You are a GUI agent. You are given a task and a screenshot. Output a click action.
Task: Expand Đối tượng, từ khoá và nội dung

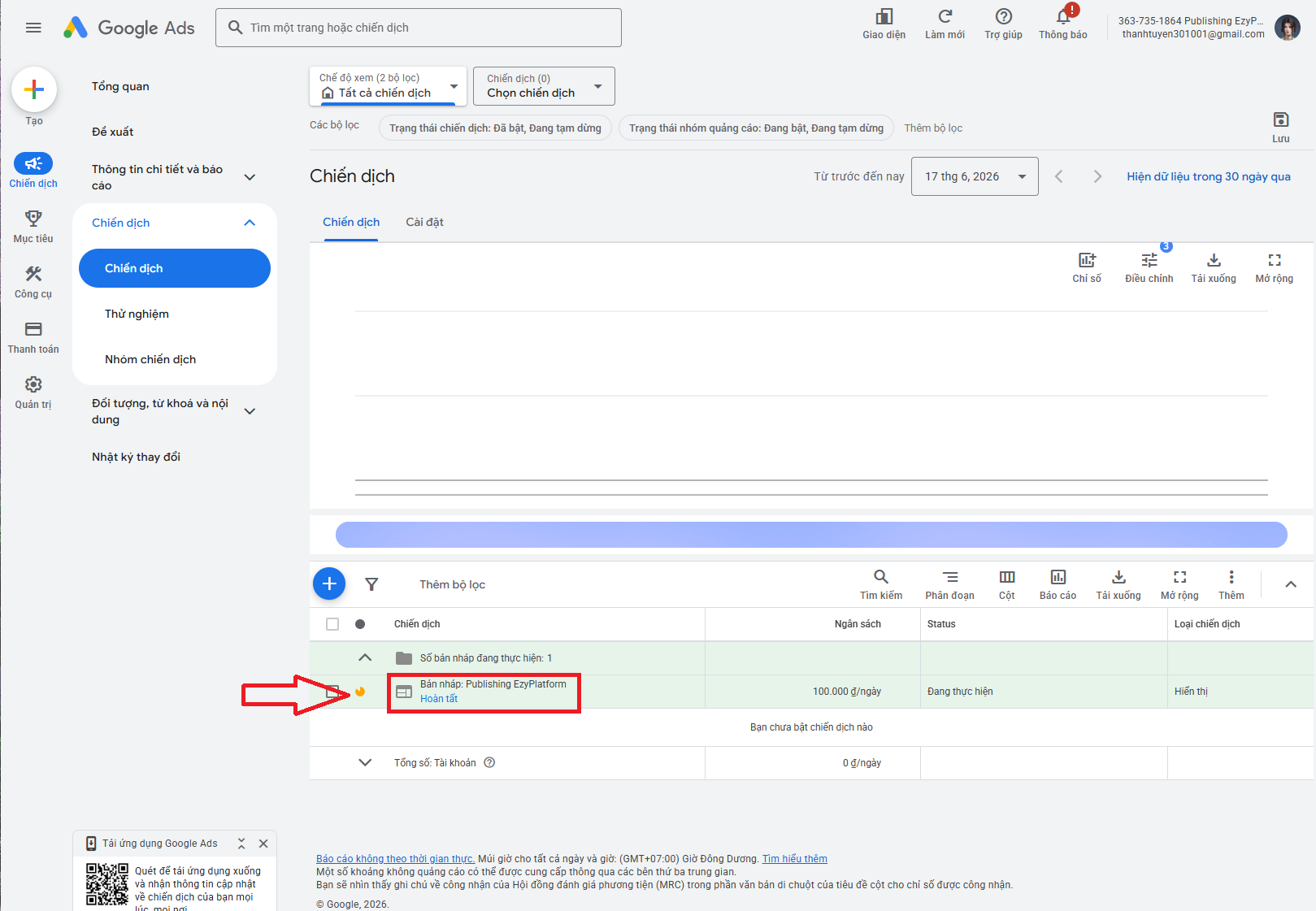coord(250,411)
